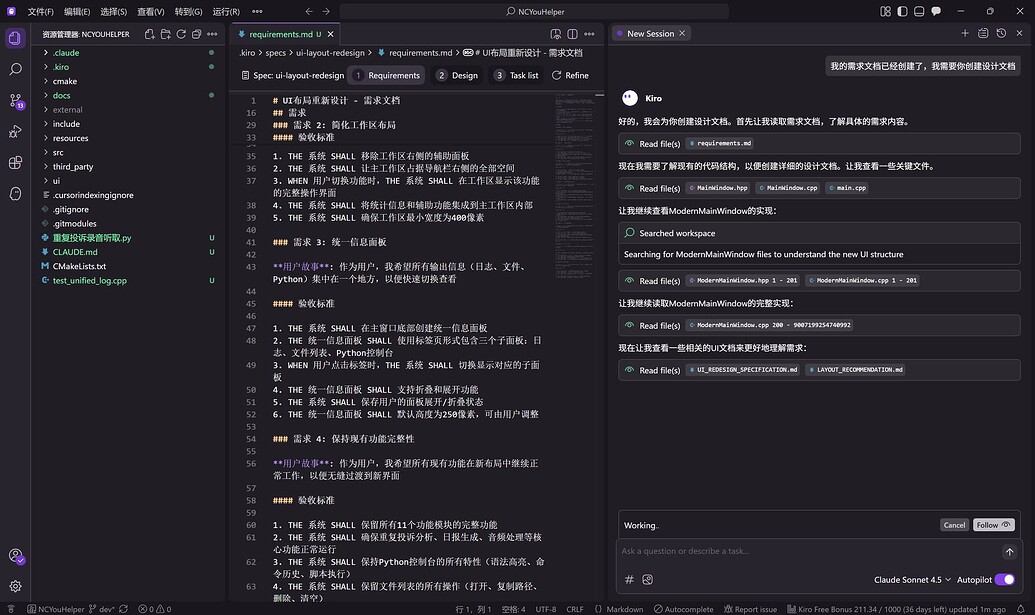Switch to the Task list spec tab
Screen dimensions: 1035x615
(x=516, y=75)
